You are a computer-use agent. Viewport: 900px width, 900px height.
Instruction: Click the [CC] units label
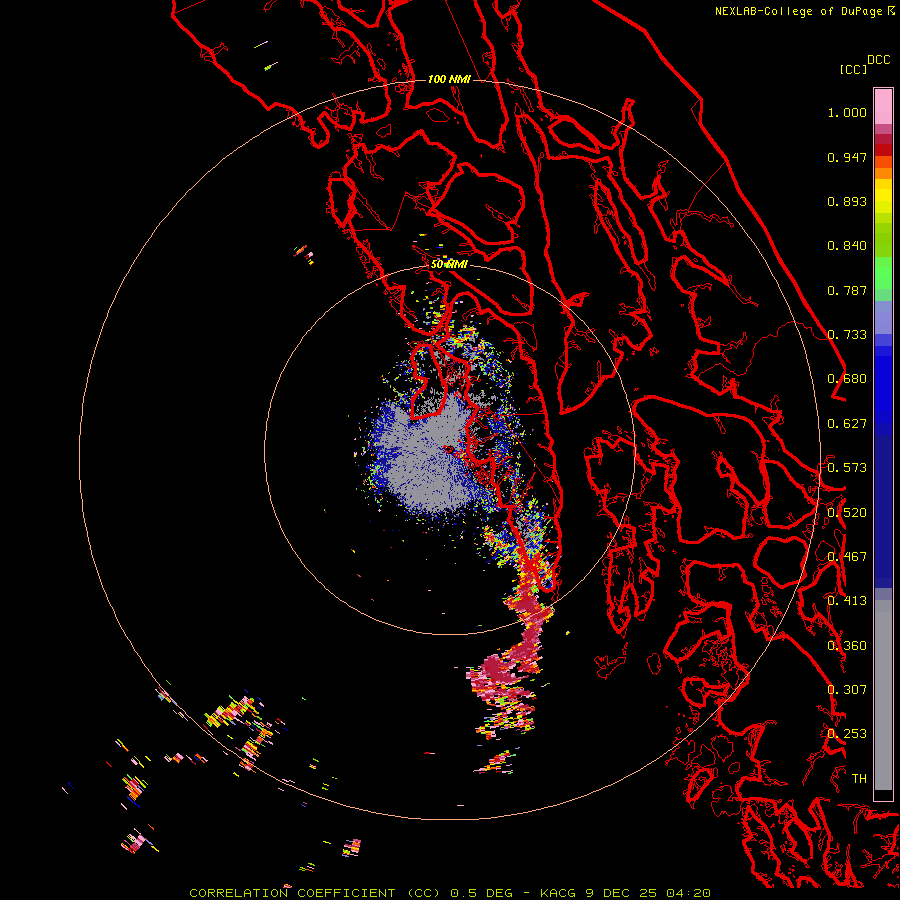pyautogui.click(x=853, y=69)
